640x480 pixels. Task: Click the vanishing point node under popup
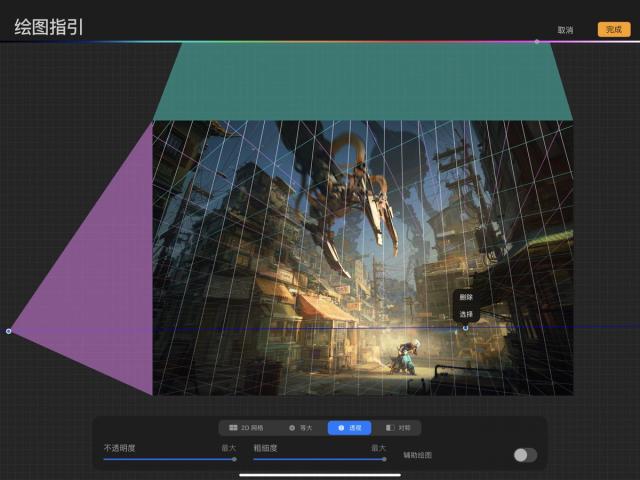[465, 328]
